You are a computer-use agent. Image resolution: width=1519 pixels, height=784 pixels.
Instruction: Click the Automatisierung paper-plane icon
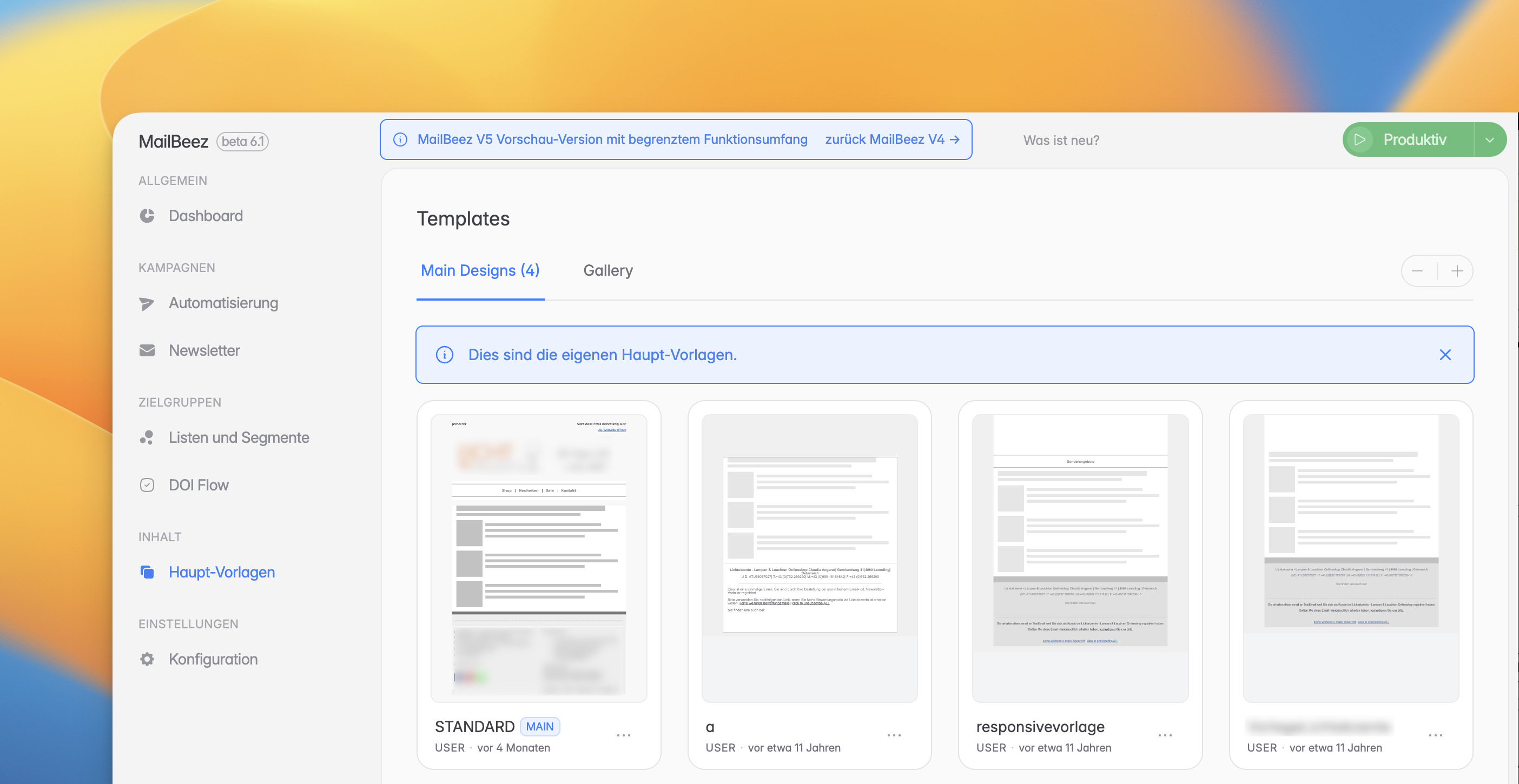[x=147, y=303]
